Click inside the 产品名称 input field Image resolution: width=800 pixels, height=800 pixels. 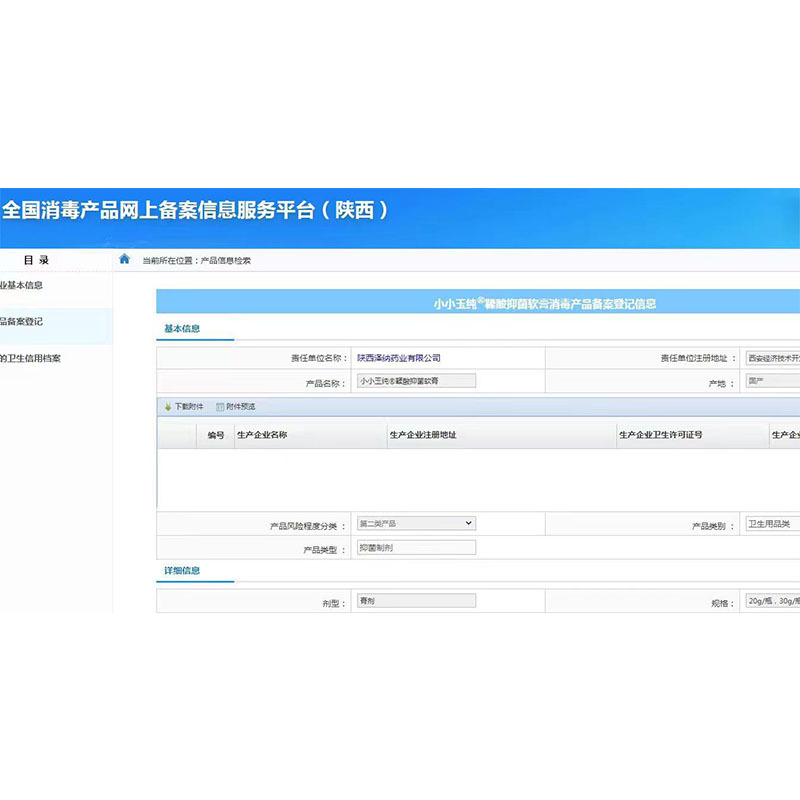pyautogui.click(x=416, y=380)
